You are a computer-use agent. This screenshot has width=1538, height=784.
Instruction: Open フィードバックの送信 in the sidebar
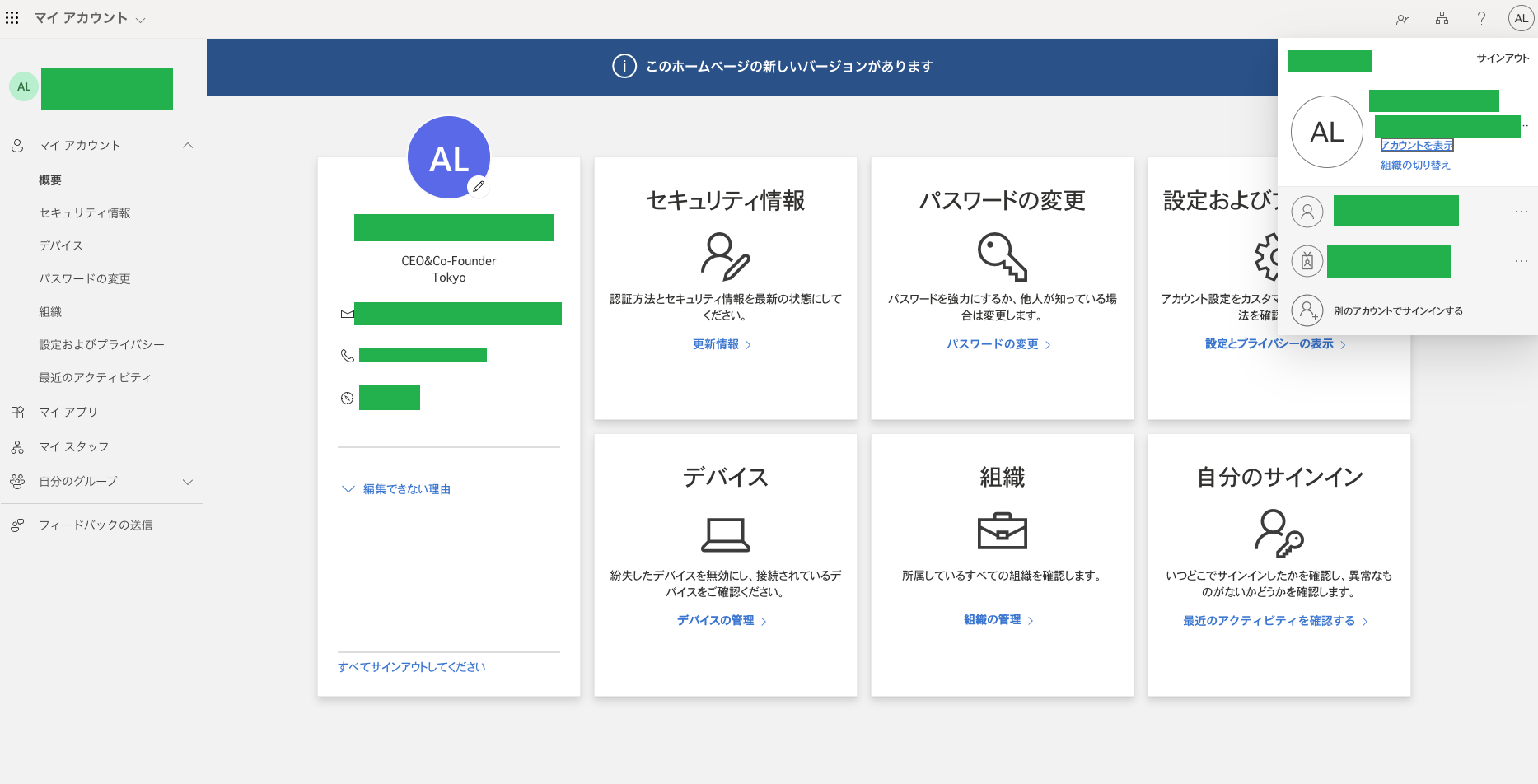96,525
